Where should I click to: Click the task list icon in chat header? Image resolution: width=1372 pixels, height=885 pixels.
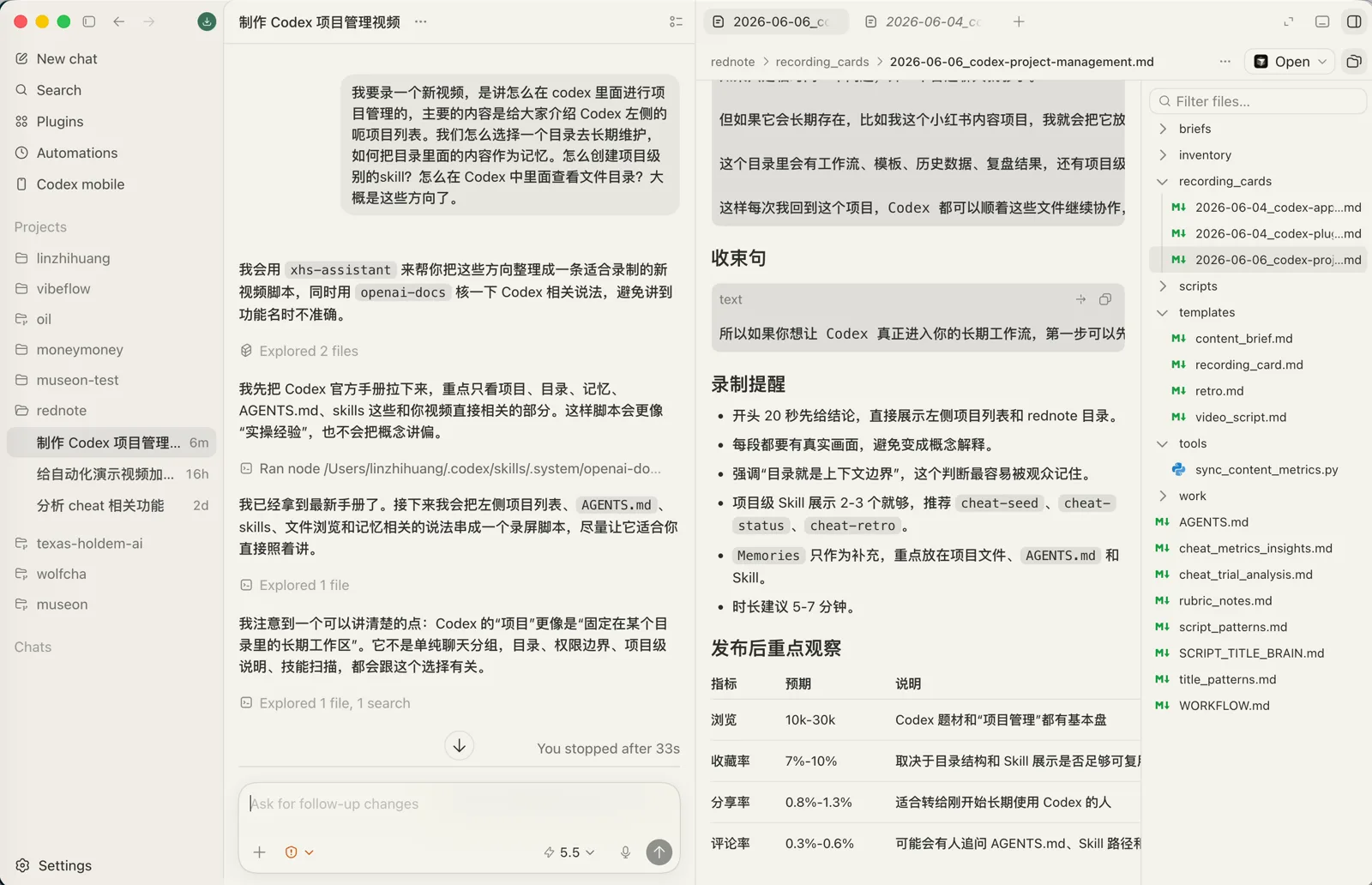(x=676, y=21)
